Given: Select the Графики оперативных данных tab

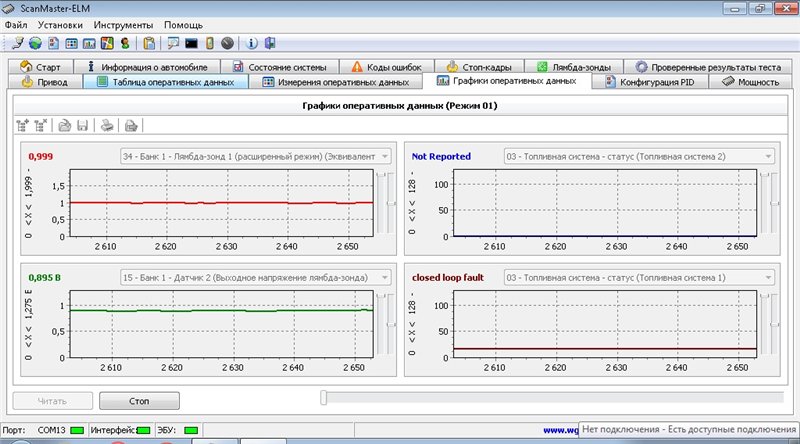Looking at the screenshot, I should click(x=507, y=81).
